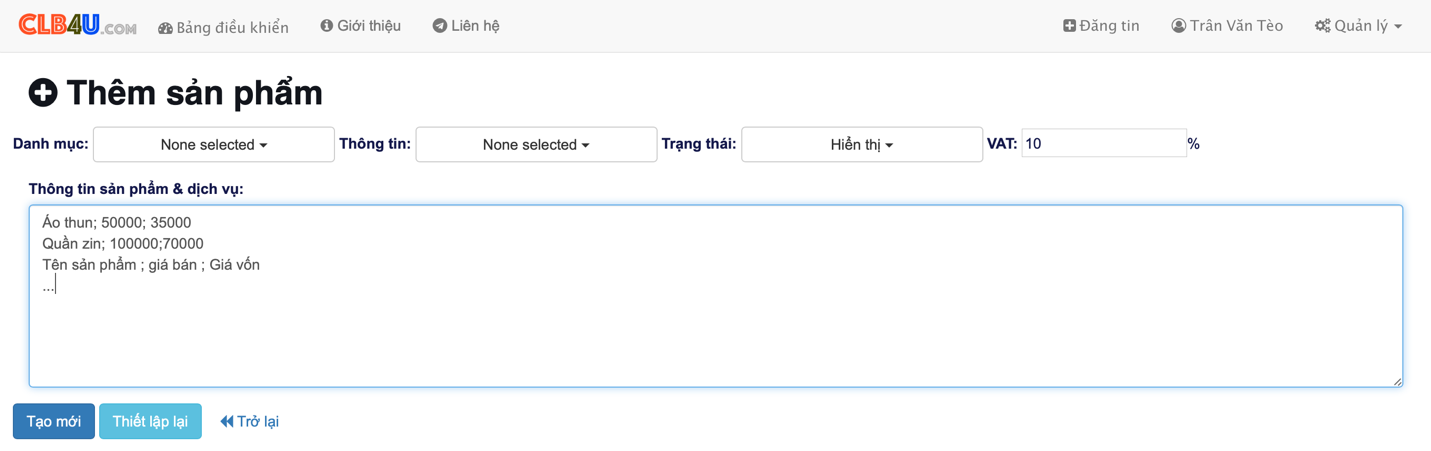Expand the Quản lý menu caret
This screenshot has width=1431, height=451.
pyautogui.click(x=1398, y=27)
